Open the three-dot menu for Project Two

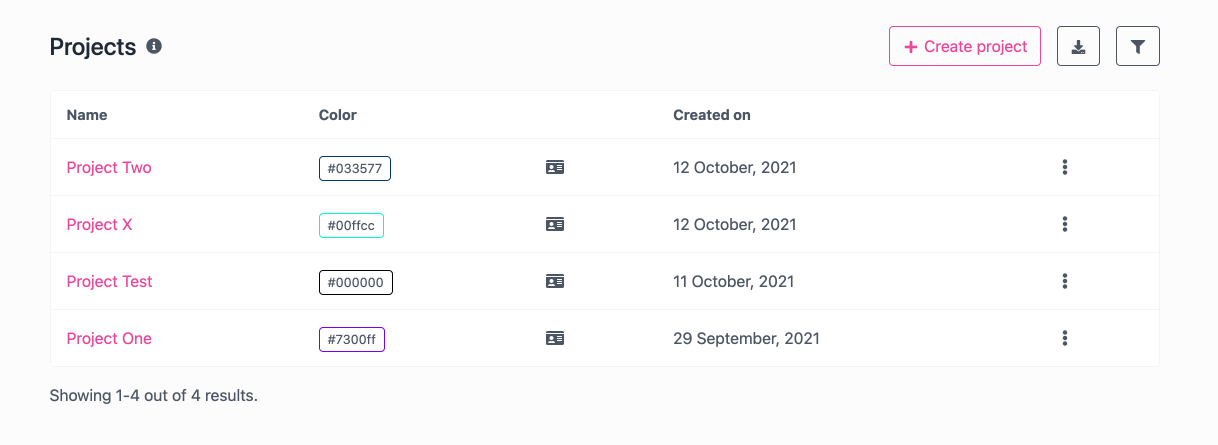click(1065, 168)
